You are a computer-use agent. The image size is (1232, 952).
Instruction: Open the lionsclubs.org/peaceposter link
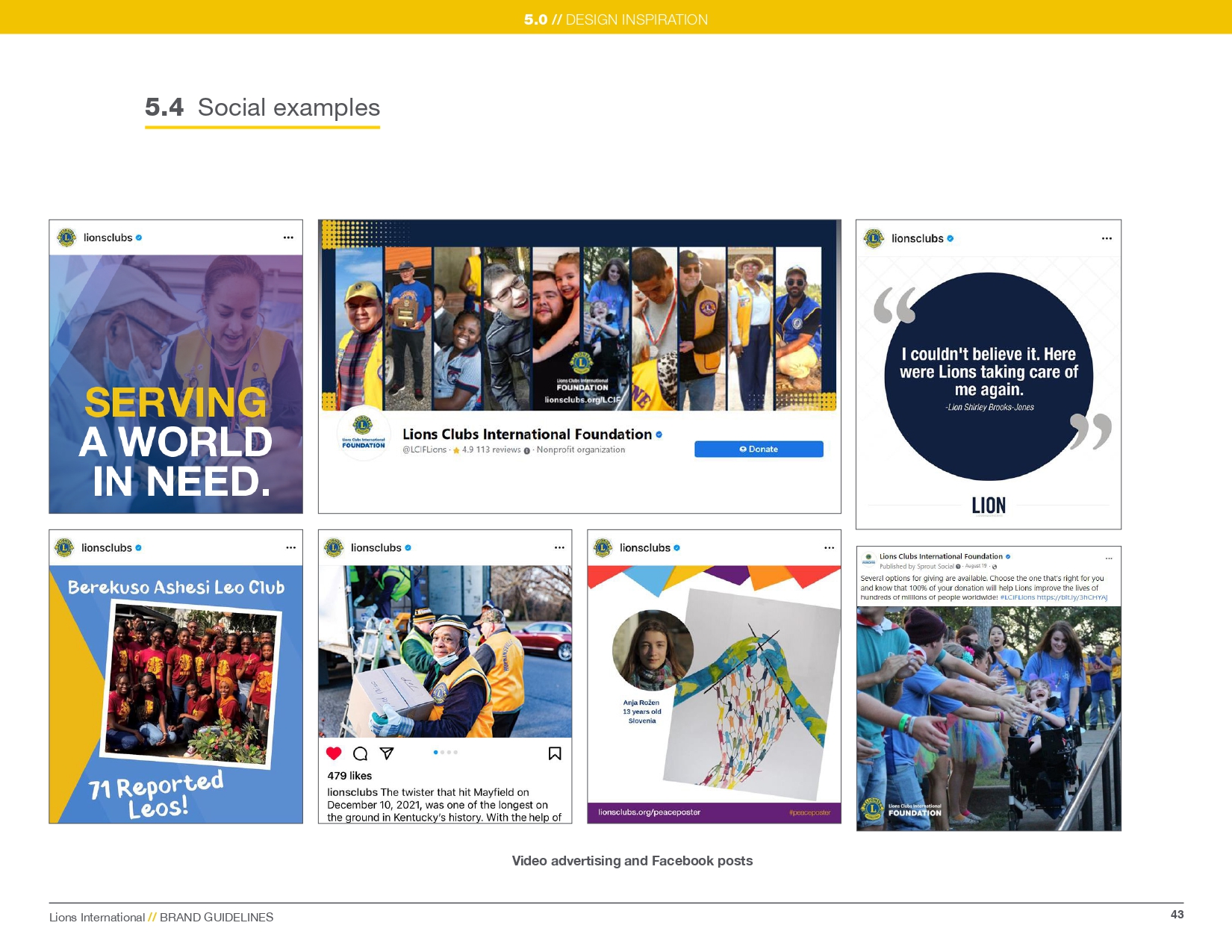(649, 812)
